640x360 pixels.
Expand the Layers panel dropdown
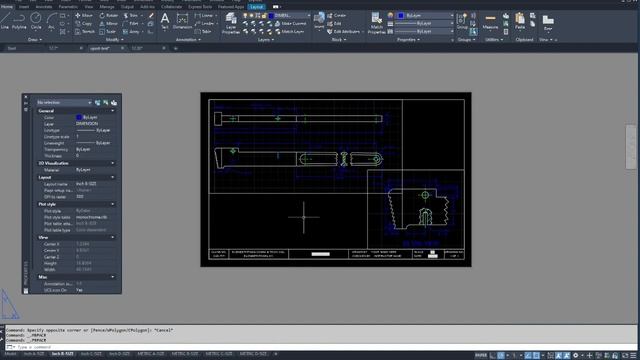(266, 40)
